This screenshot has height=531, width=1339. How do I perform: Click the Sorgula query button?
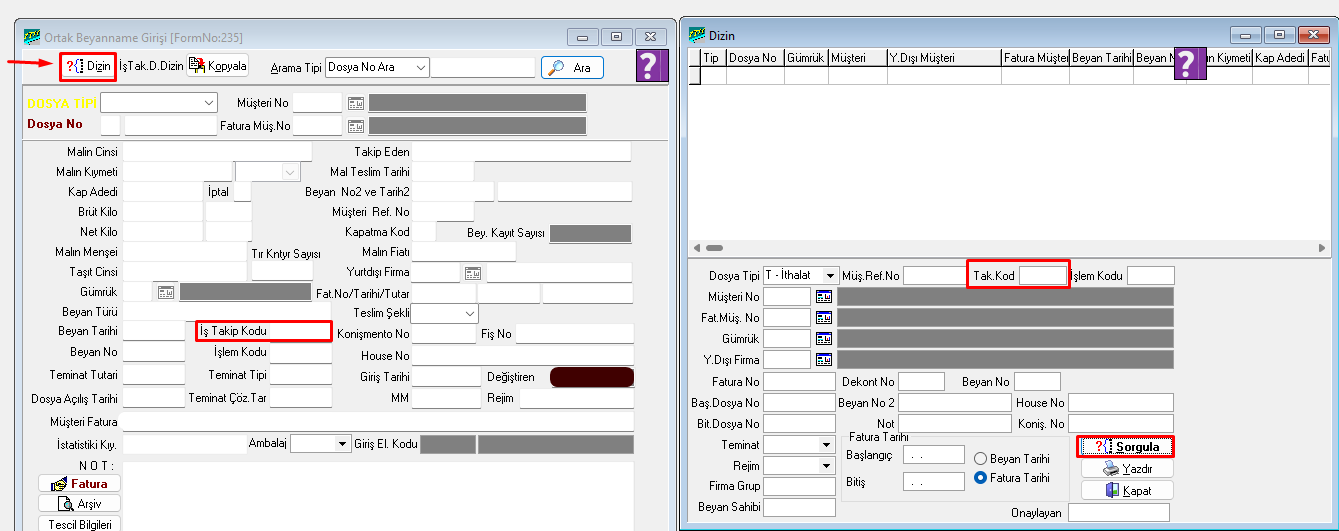point(1125,446)
